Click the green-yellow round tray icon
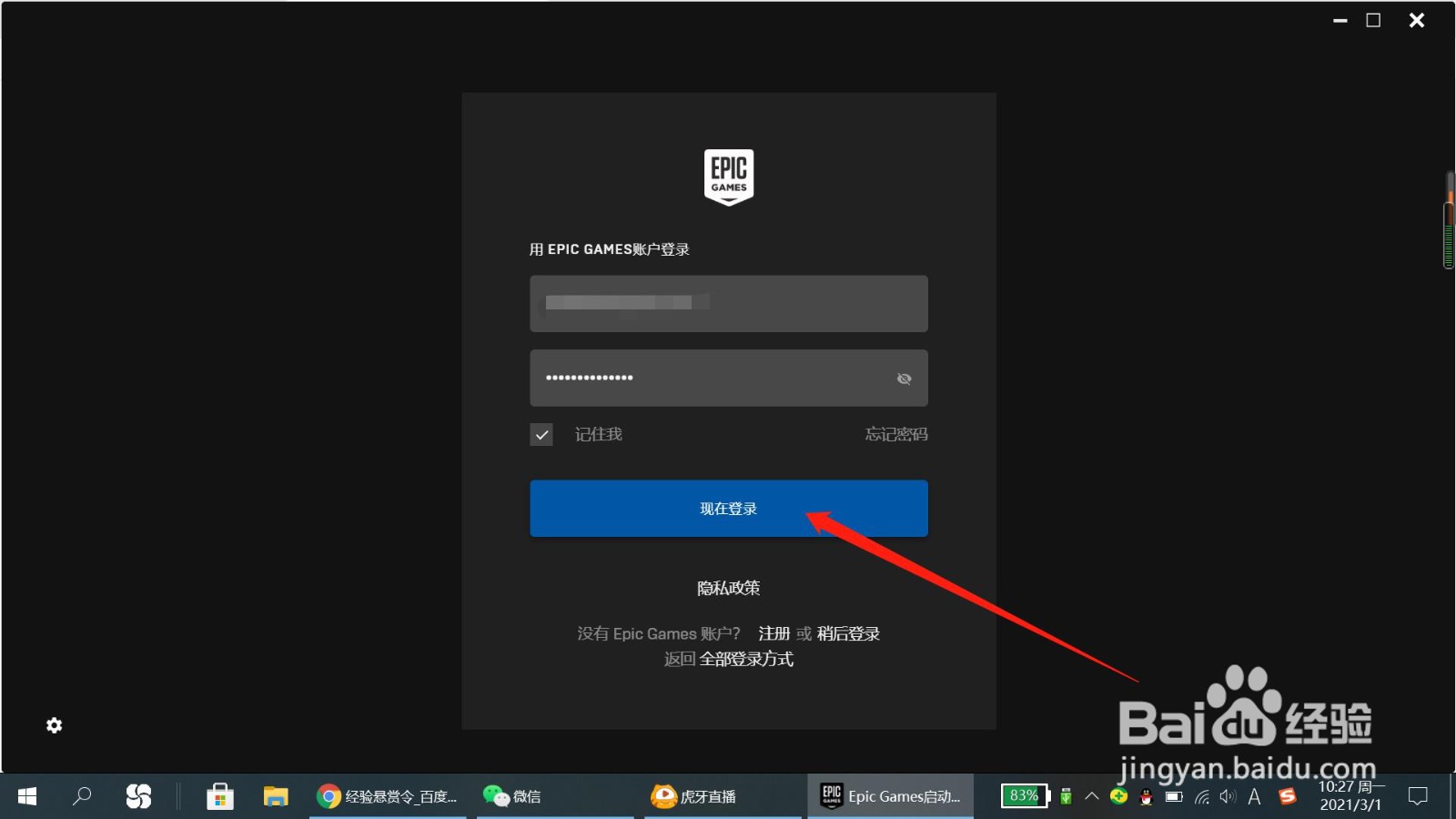The width and height of the screenshot is (1456, 819). 1119,796
